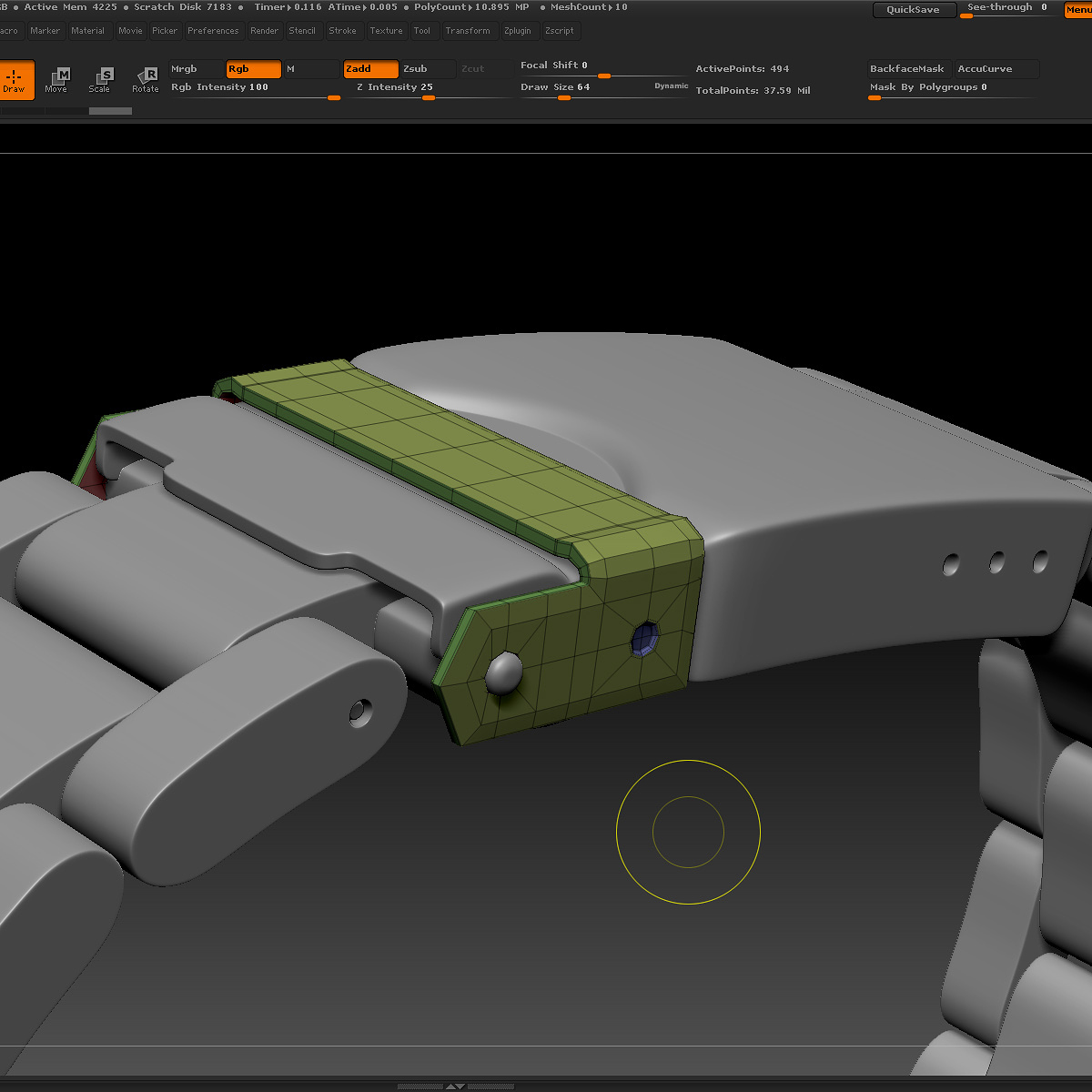The image size is (1092, 1092).
Task: Expand the Texture menu
Action: [386, 31]
